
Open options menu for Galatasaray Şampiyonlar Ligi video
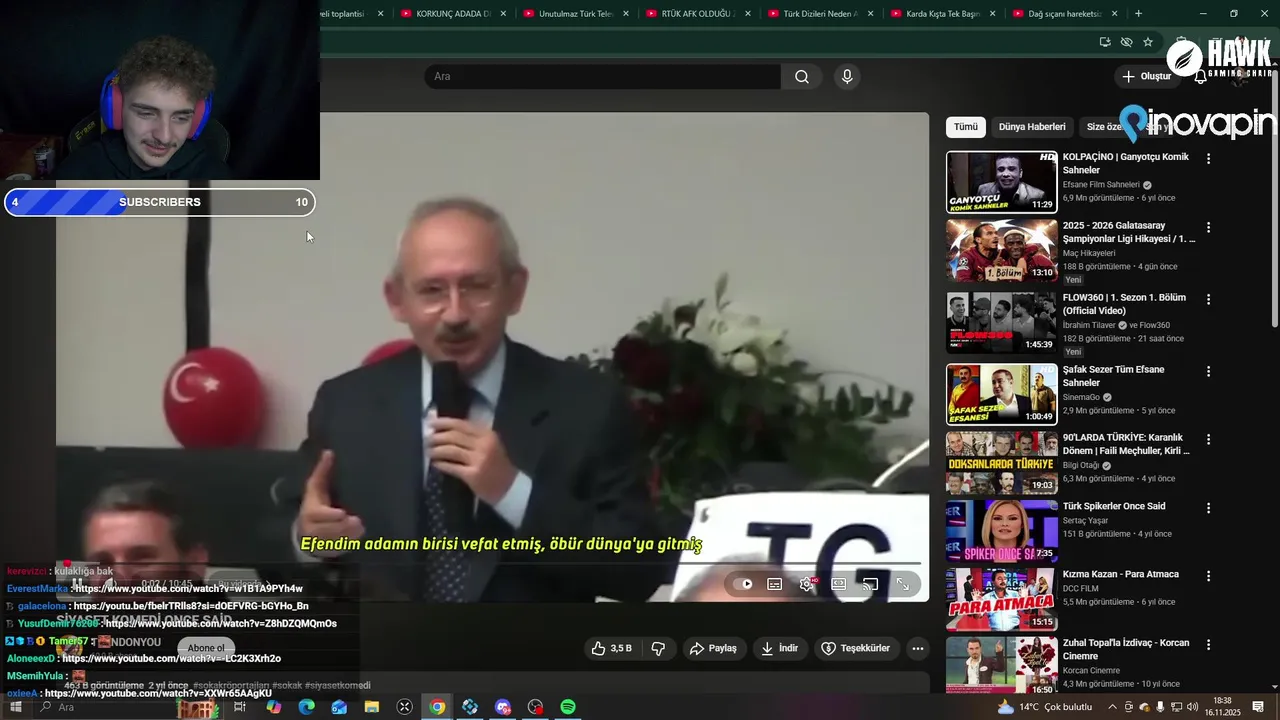pyautogui.click(x=1208, y=228)
